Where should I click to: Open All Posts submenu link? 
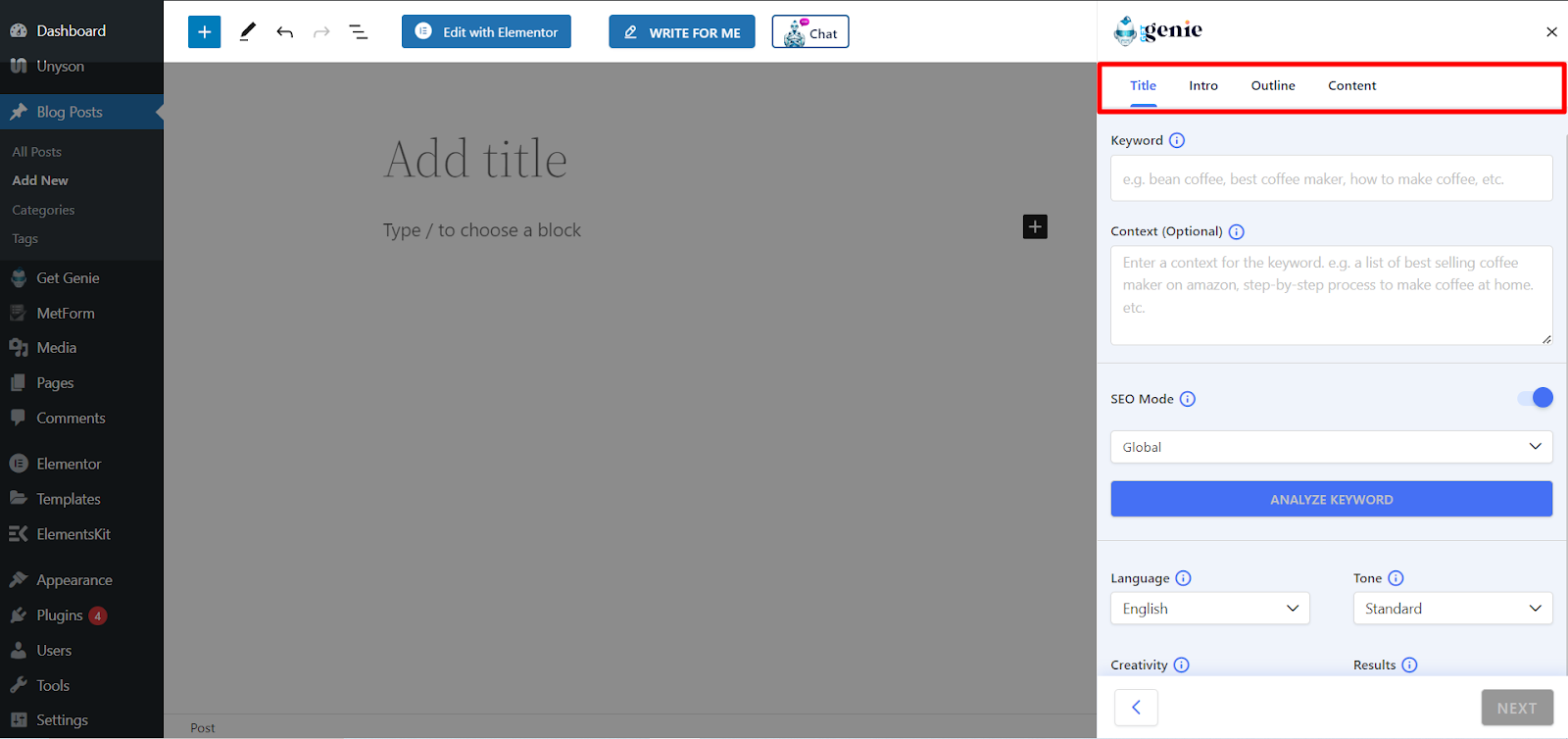point(36,152)
